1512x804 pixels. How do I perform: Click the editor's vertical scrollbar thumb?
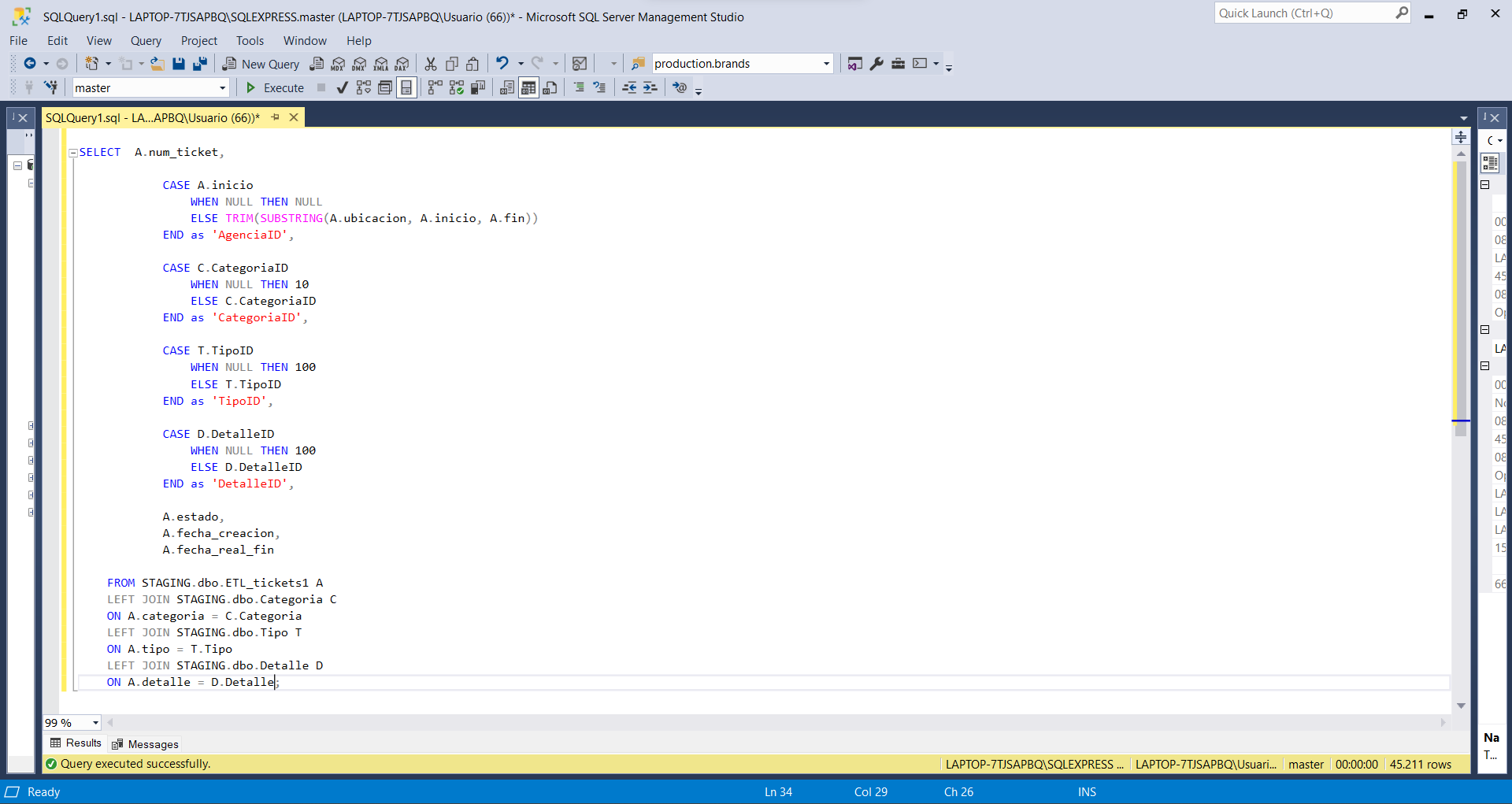1461,291
